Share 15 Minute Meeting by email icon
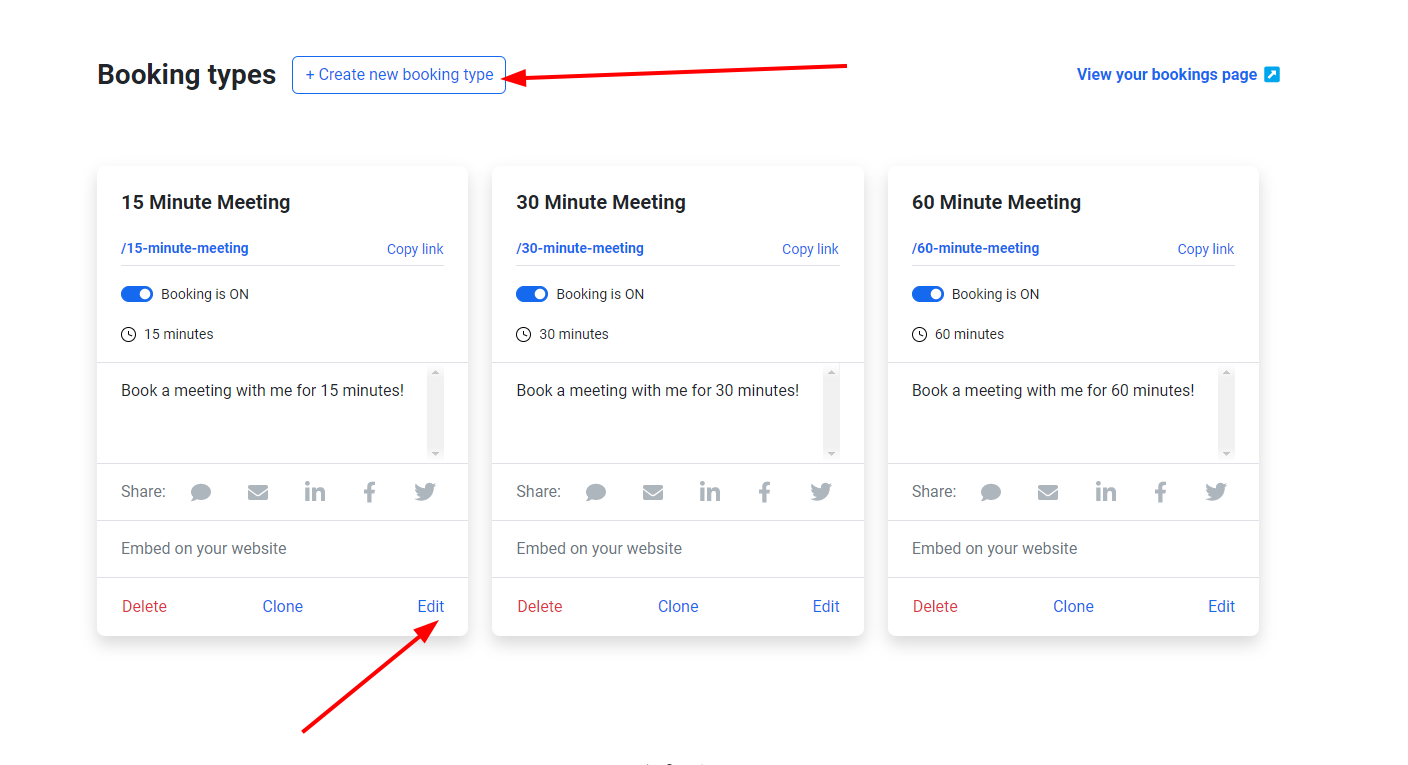The height and width of the screenshot is (765, 1408). (258, 492)
